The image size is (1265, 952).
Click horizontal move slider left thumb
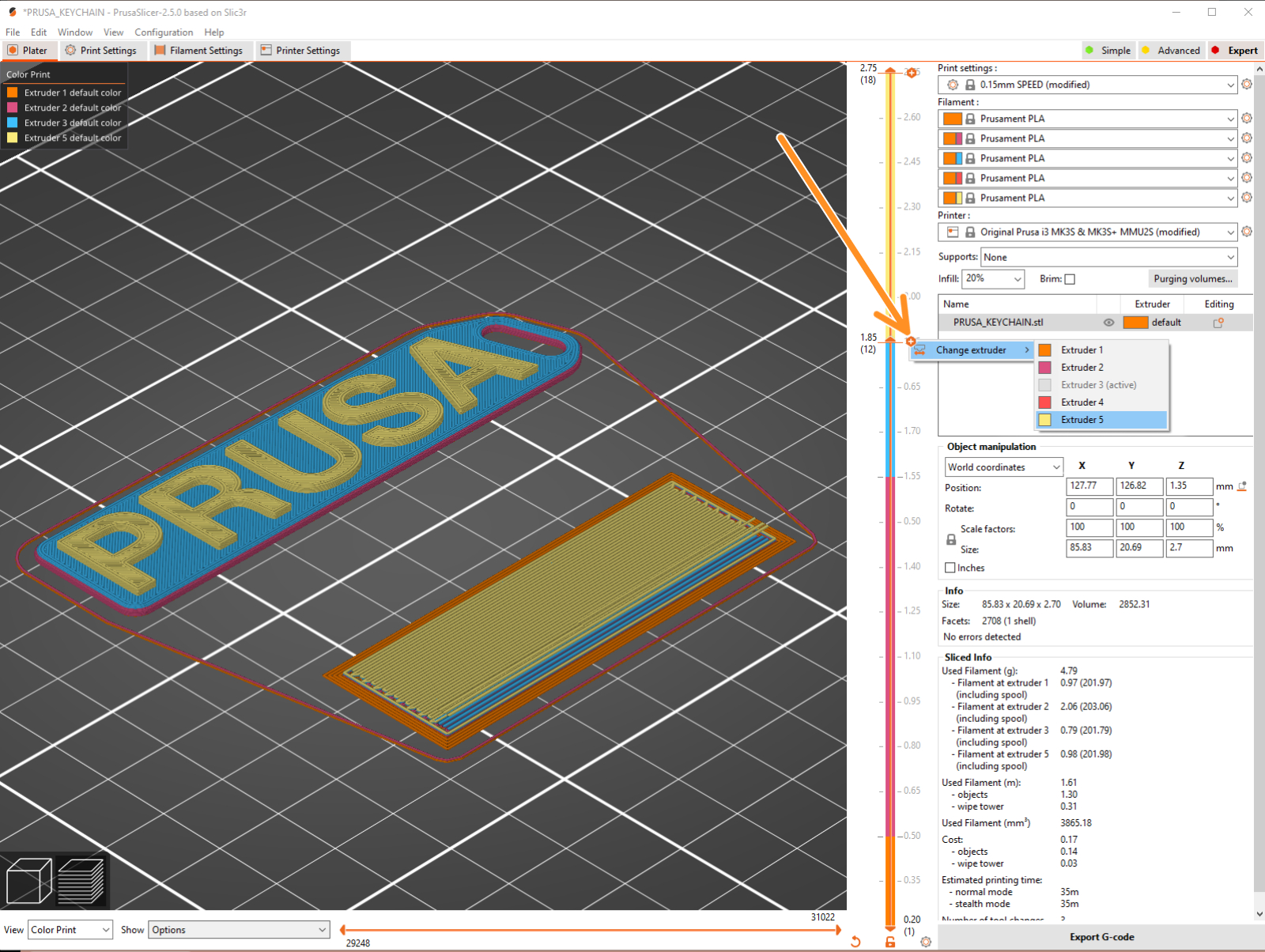(343, 930)
